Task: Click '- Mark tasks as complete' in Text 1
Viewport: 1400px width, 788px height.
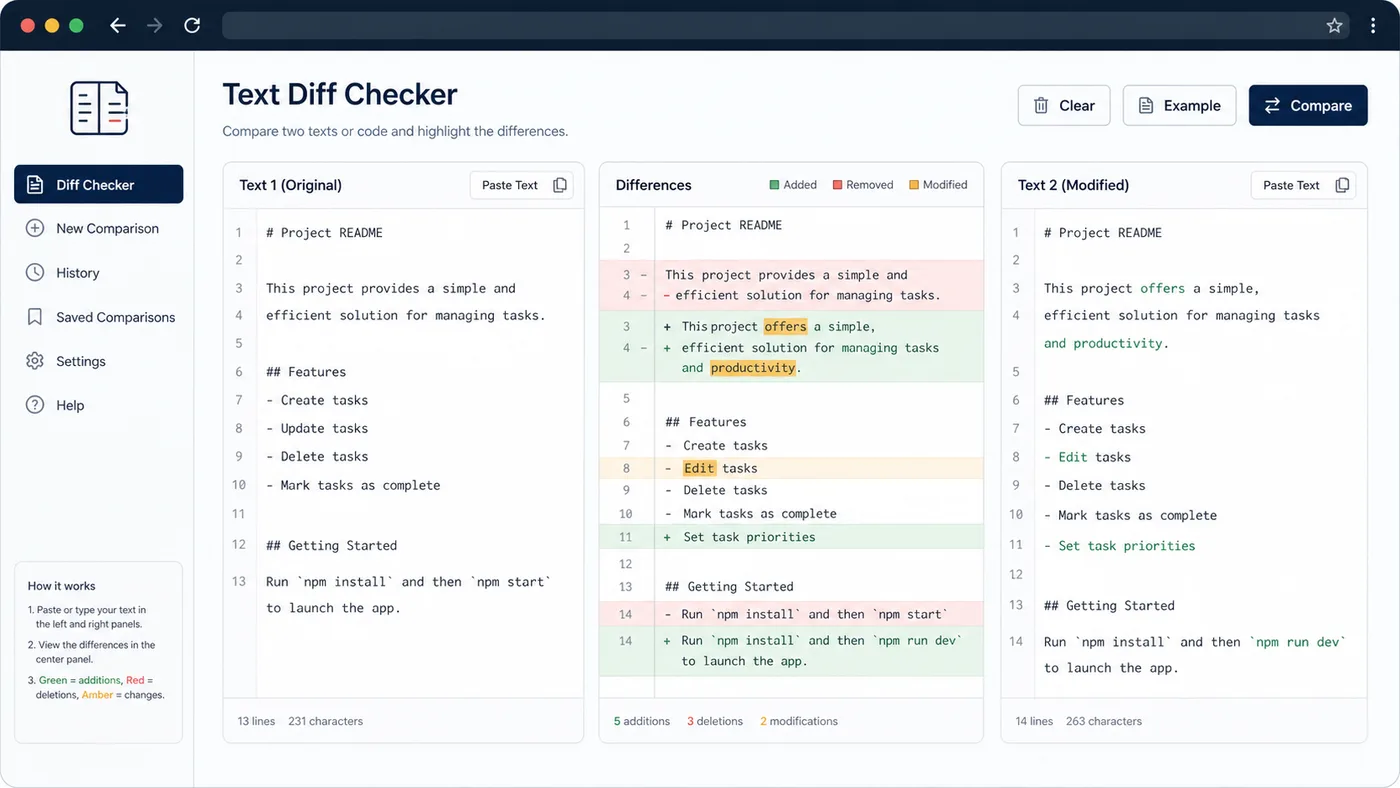Action: [x=353, y=485]
